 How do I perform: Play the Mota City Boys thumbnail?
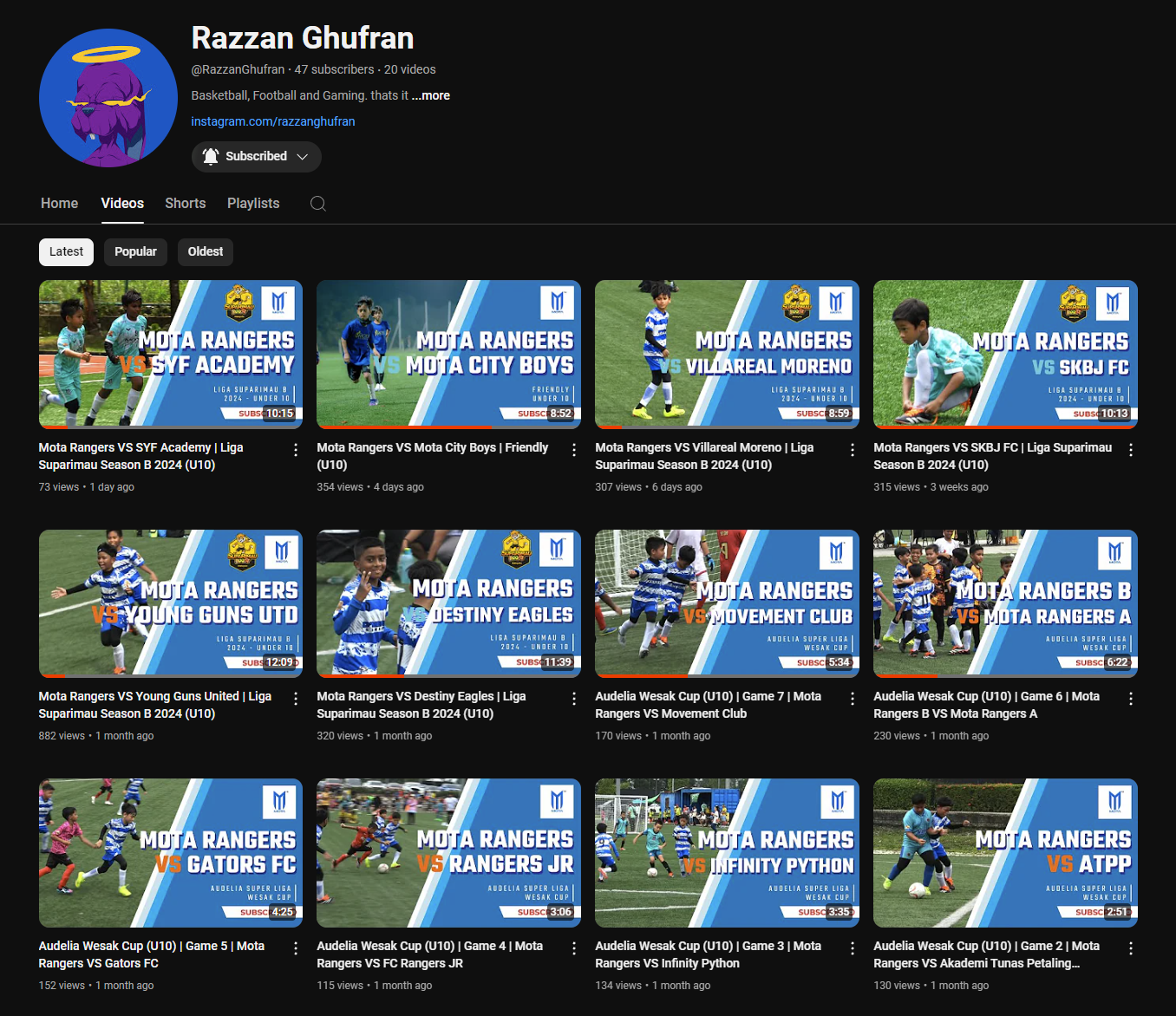click(x=448, y=354)
